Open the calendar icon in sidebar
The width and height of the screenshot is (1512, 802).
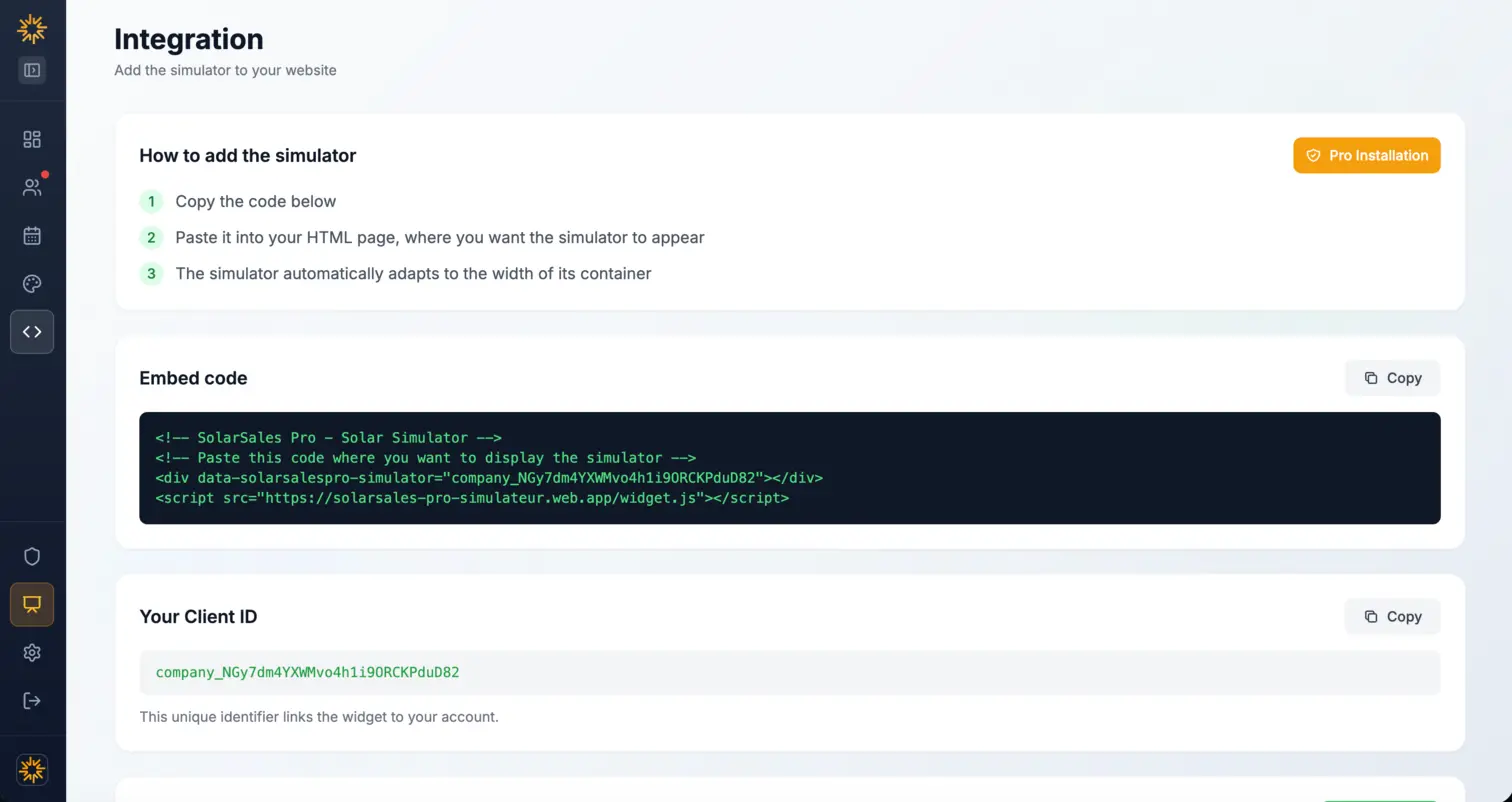(32, 236)
